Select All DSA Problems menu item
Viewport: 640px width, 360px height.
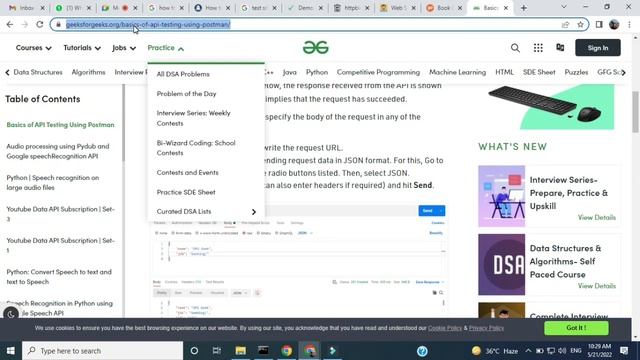(x=183, y=74)
